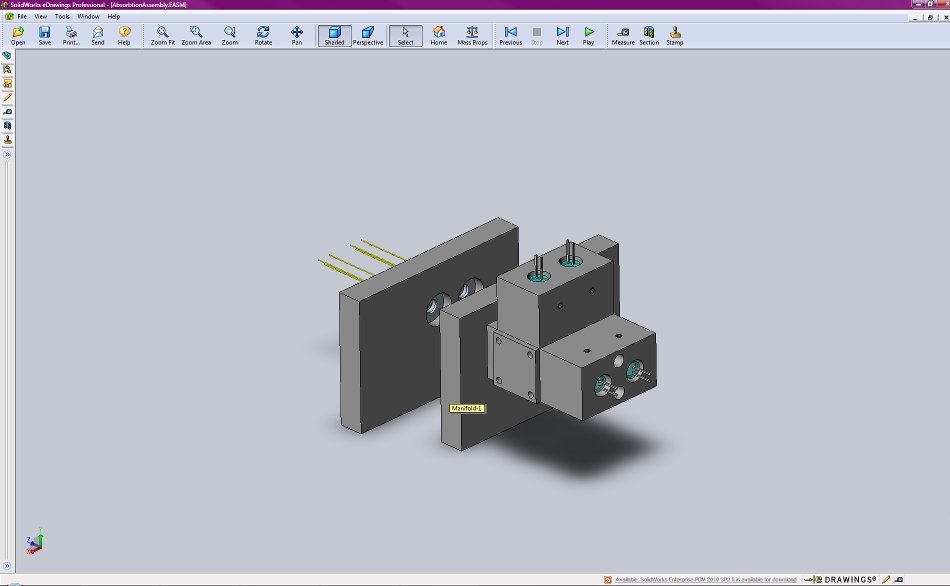Open Mass Props from the toolbar
Screen dimensions: 950x586
click(x=472, y=36)
